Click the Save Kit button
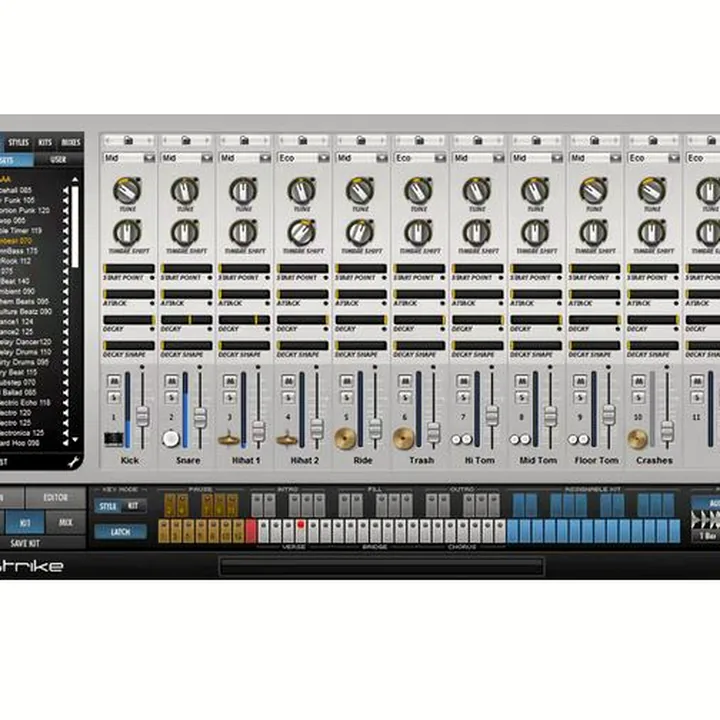 [x=25, y=543]
